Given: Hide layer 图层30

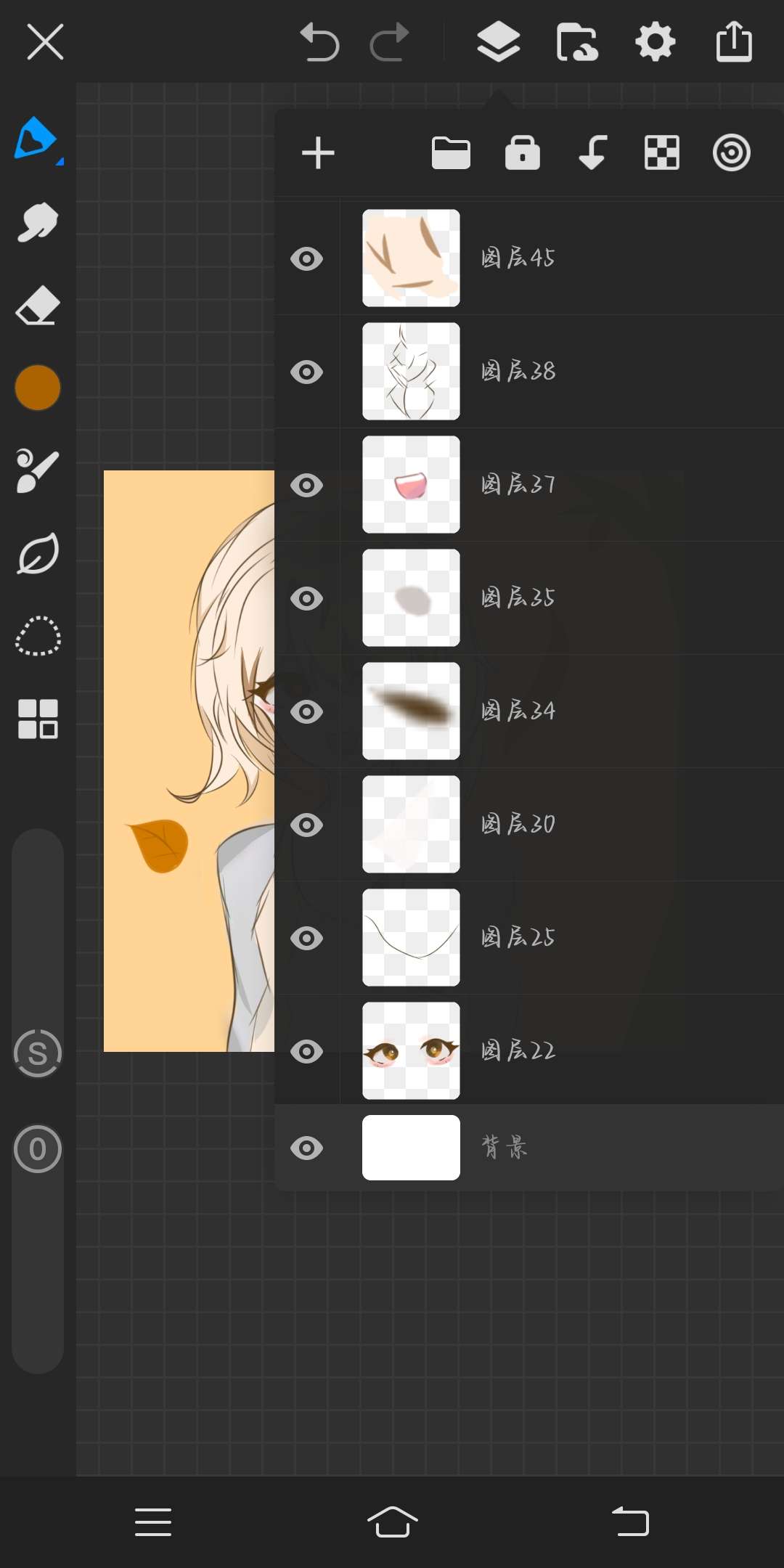Looking at the screenshot, I should click(306, 825).
